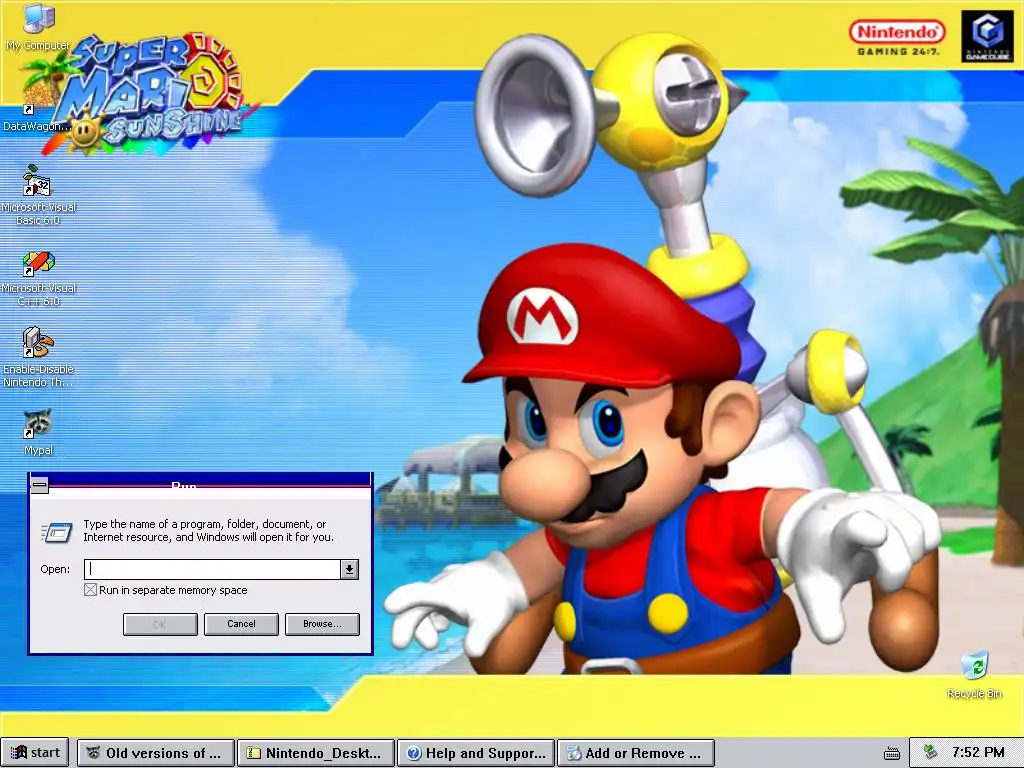This screenshot has height=768, width=1024.
Task: Click the 7:52 PM taskbar clock
Action: pos(978,752)
